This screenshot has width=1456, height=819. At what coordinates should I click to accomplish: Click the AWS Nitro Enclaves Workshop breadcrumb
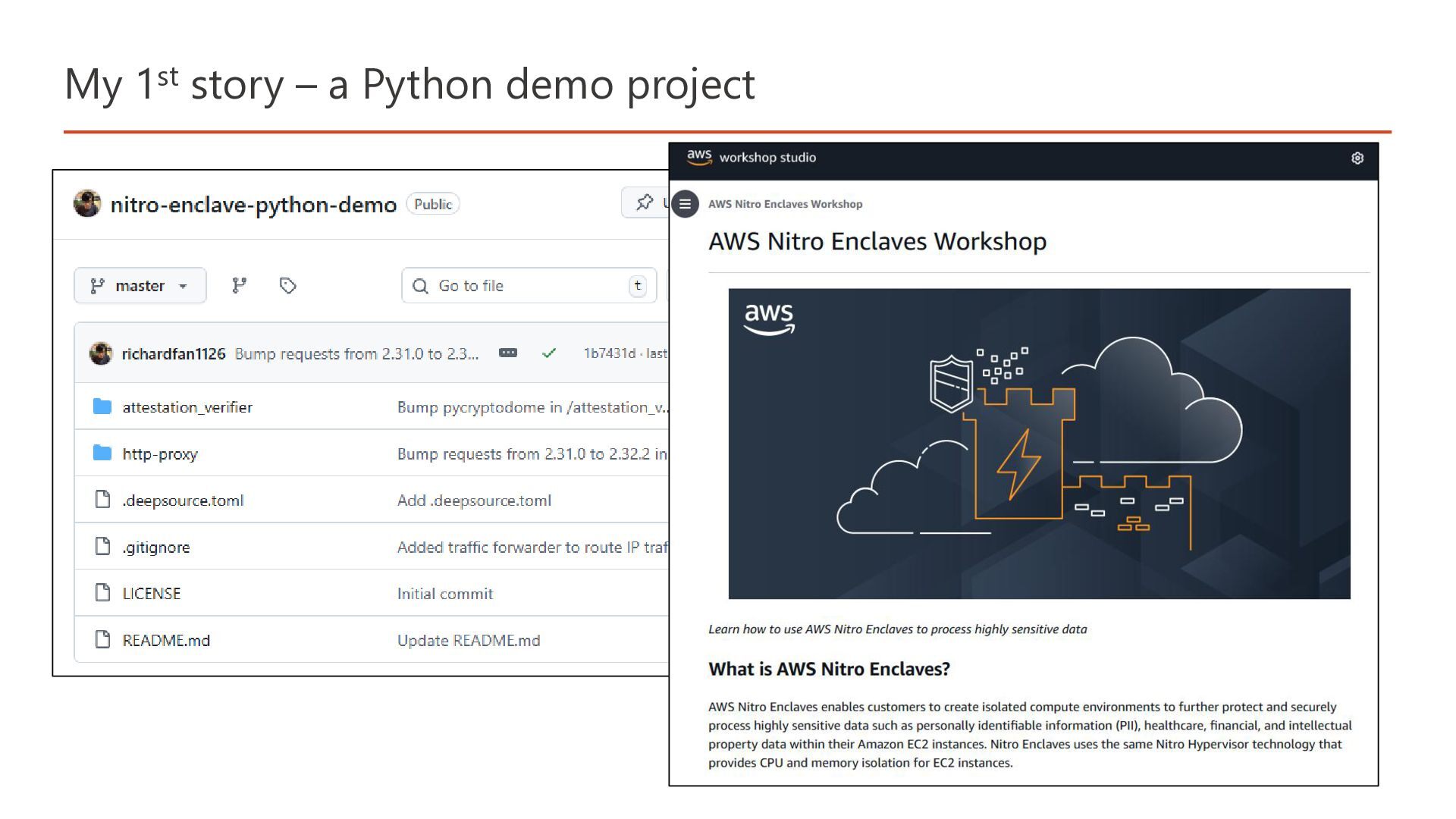point(785,204)
